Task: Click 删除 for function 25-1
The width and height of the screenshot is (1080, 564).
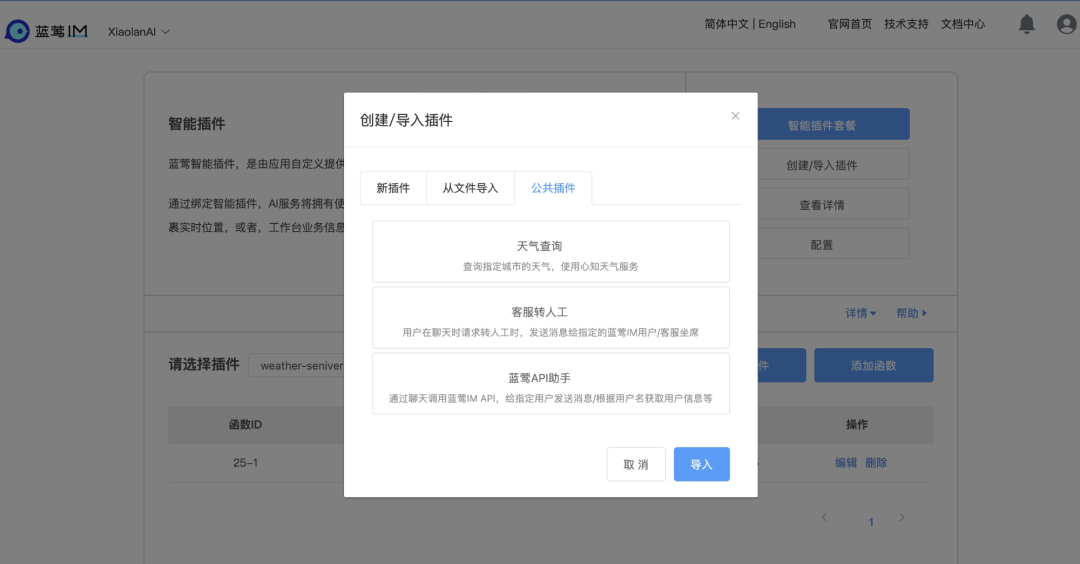Action: coord(875,463)
